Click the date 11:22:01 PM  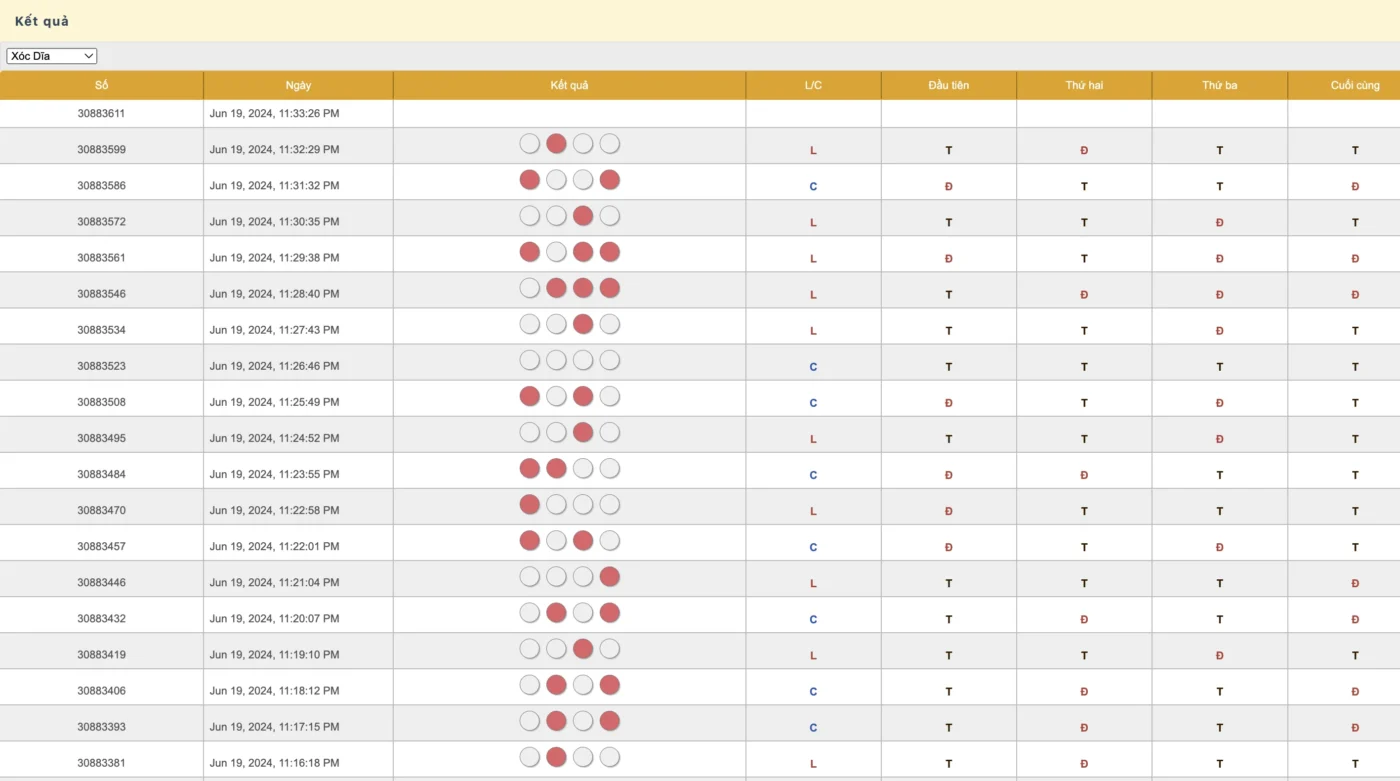274,547
